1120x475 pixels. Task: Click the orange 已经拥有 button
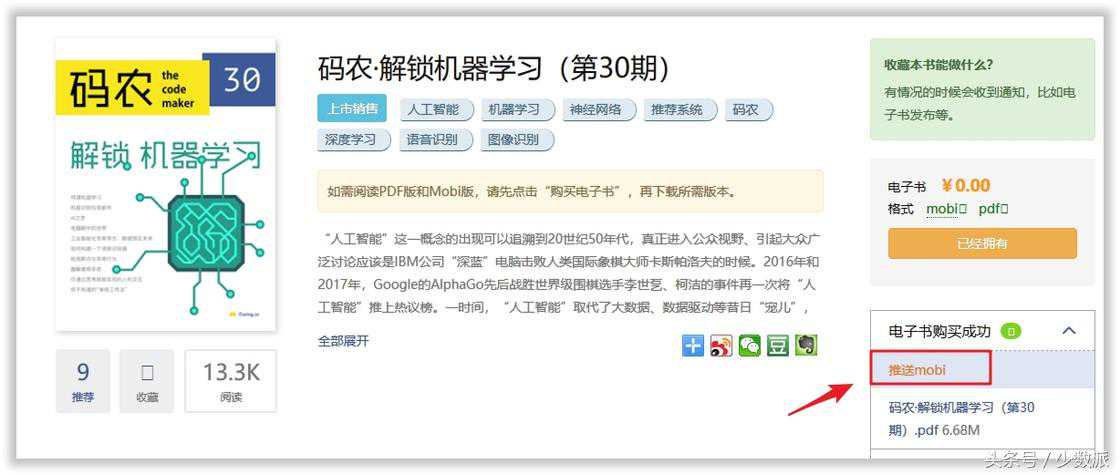pos(982,244)
